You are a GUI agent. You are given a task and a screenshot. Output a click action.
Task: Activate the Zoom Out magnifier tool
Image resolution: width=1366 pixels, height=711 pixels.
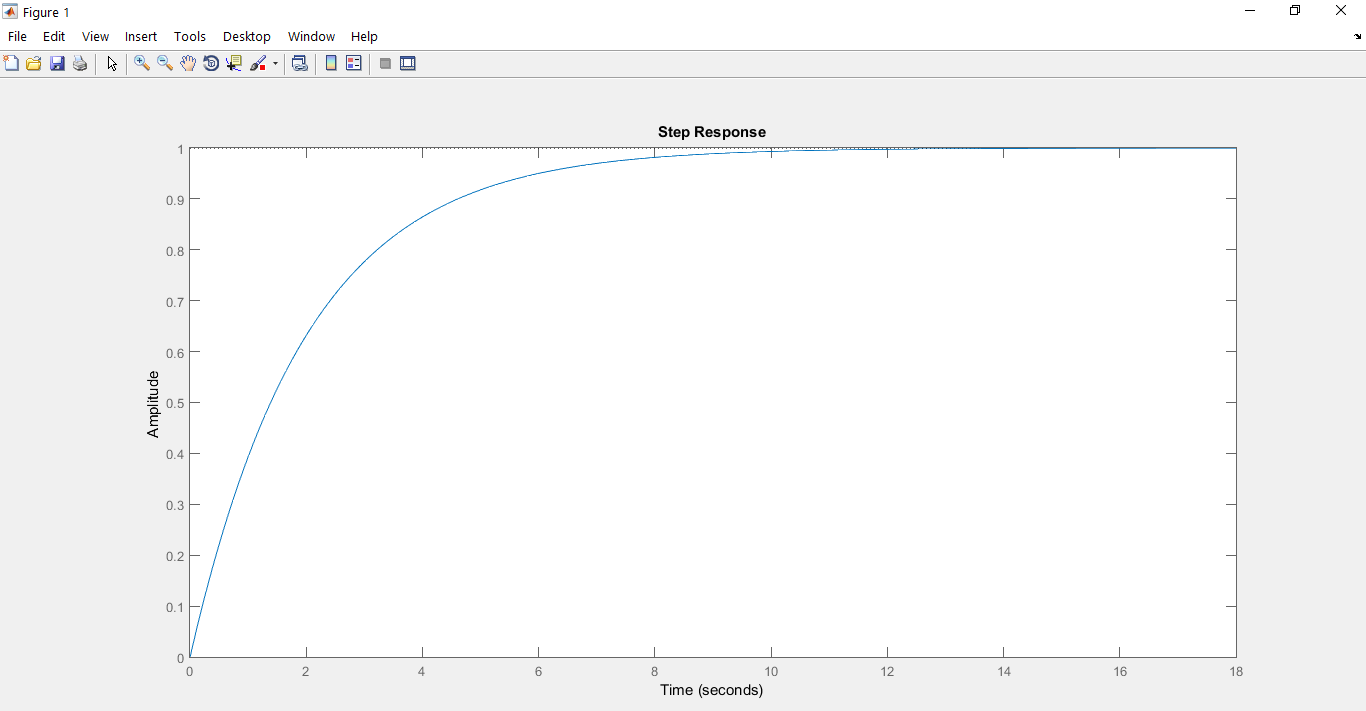point(165,63)
